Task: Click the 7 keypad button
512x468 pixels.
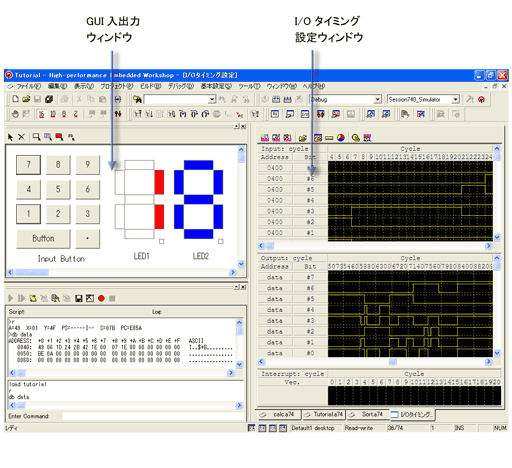Action: pyautogui.click(x=28, y=165)
